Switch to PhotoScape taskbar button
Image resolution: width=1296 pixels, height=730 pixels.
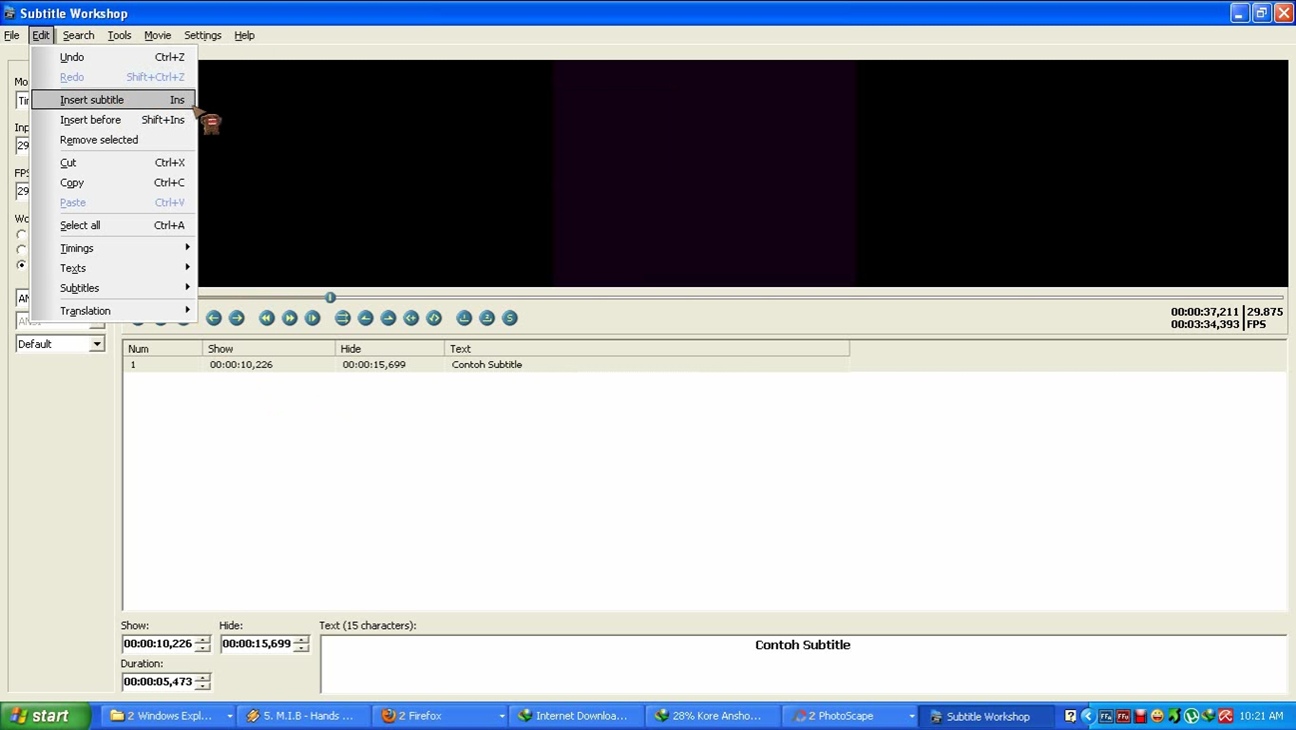point(851,716)
